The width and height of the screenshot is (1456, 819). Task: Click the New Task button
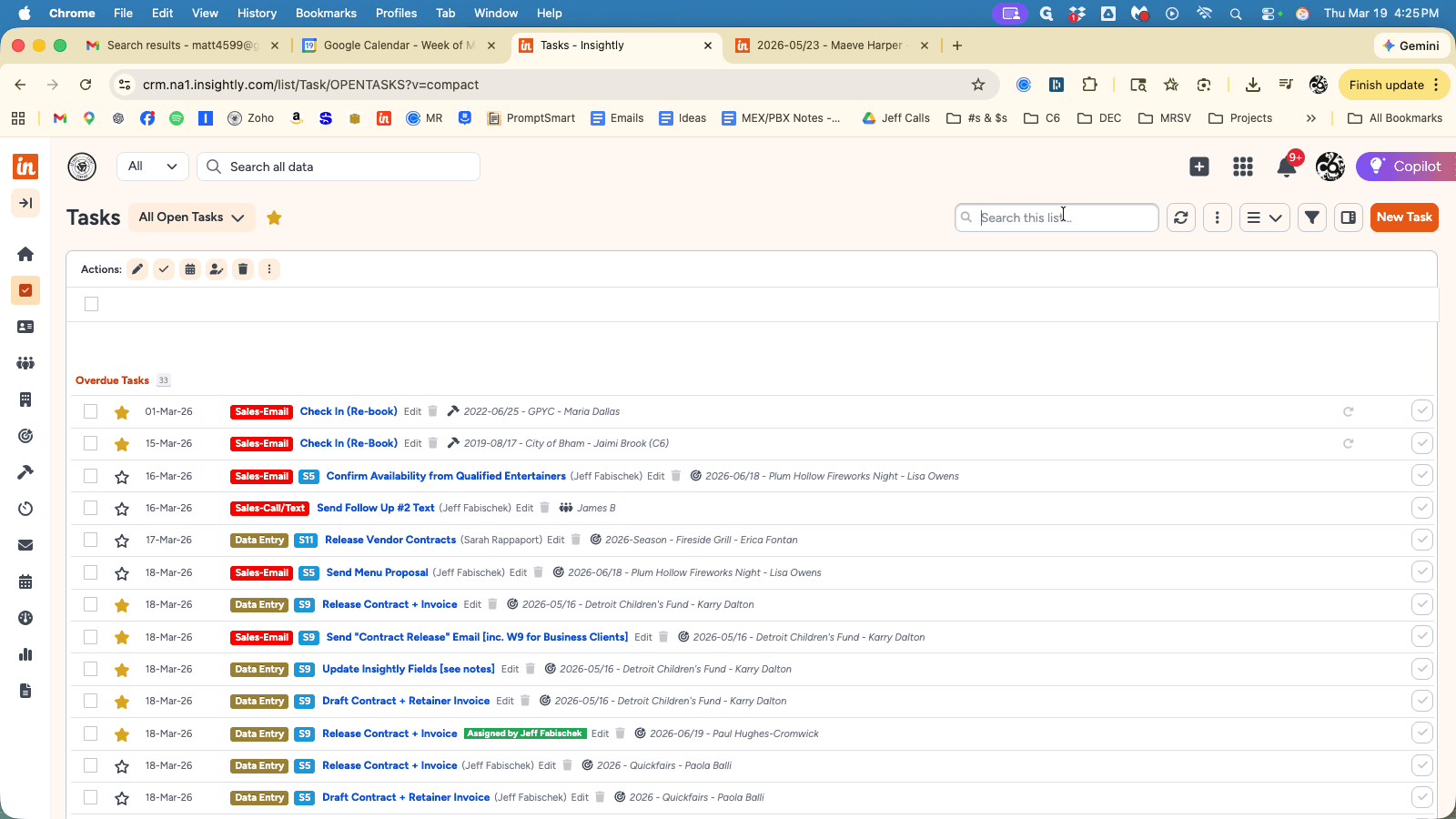point(1404,217)
